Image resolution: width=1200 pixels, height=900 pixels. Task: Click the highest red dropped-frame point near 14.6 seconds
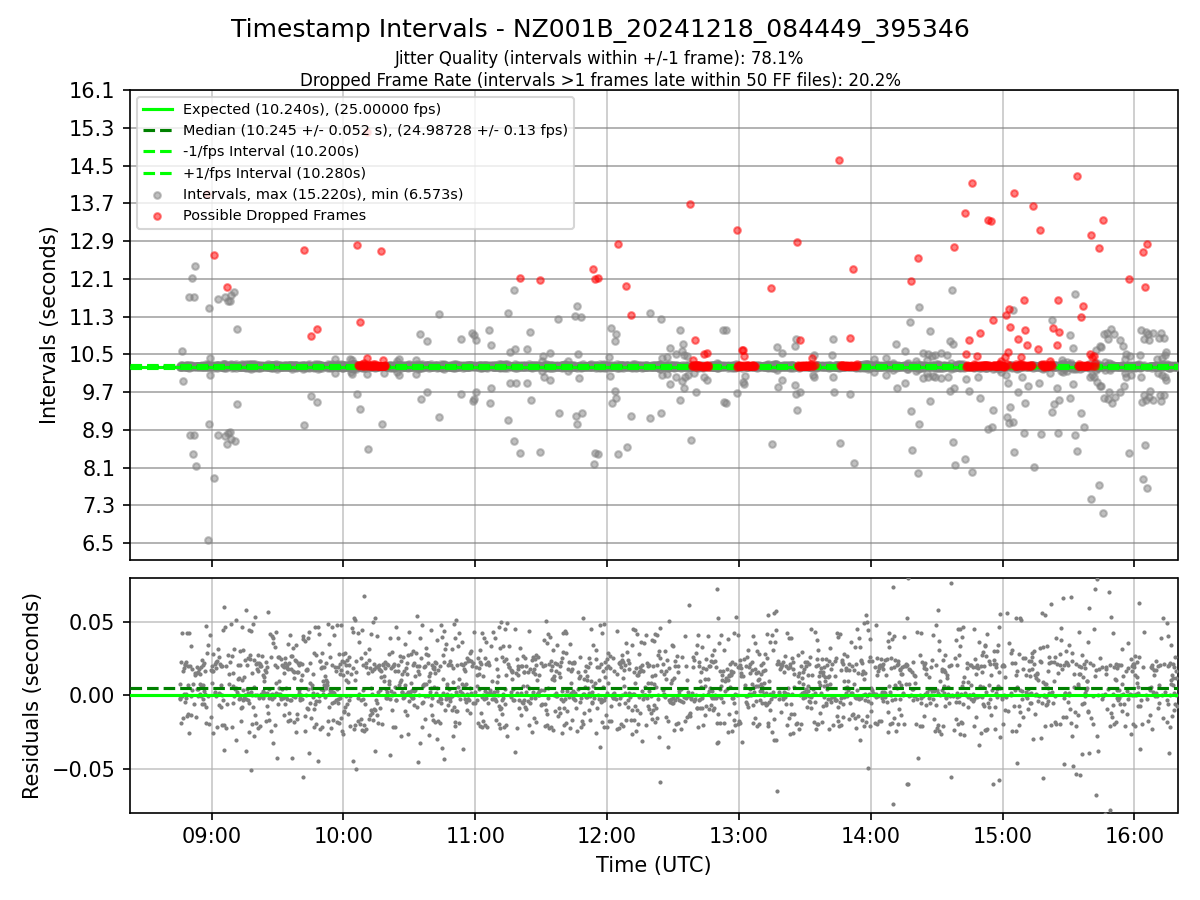pyautogui.click(x=839, y=160)
